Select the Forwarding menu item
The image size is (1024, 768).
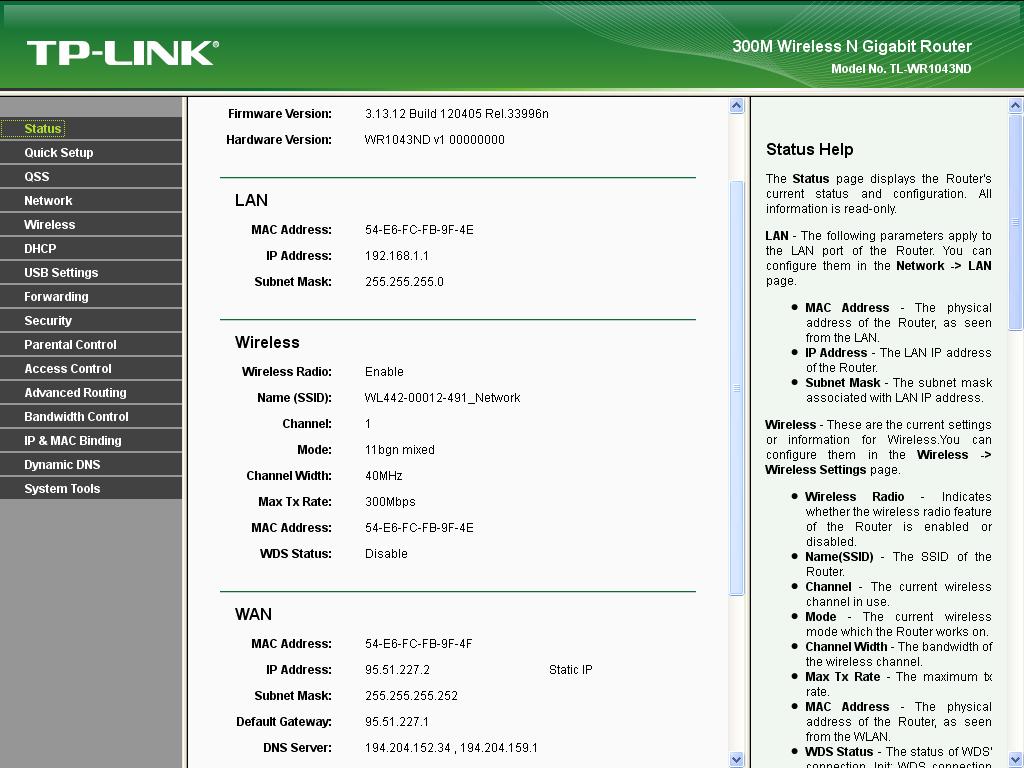pyautogui.click(x=56, y=297)
